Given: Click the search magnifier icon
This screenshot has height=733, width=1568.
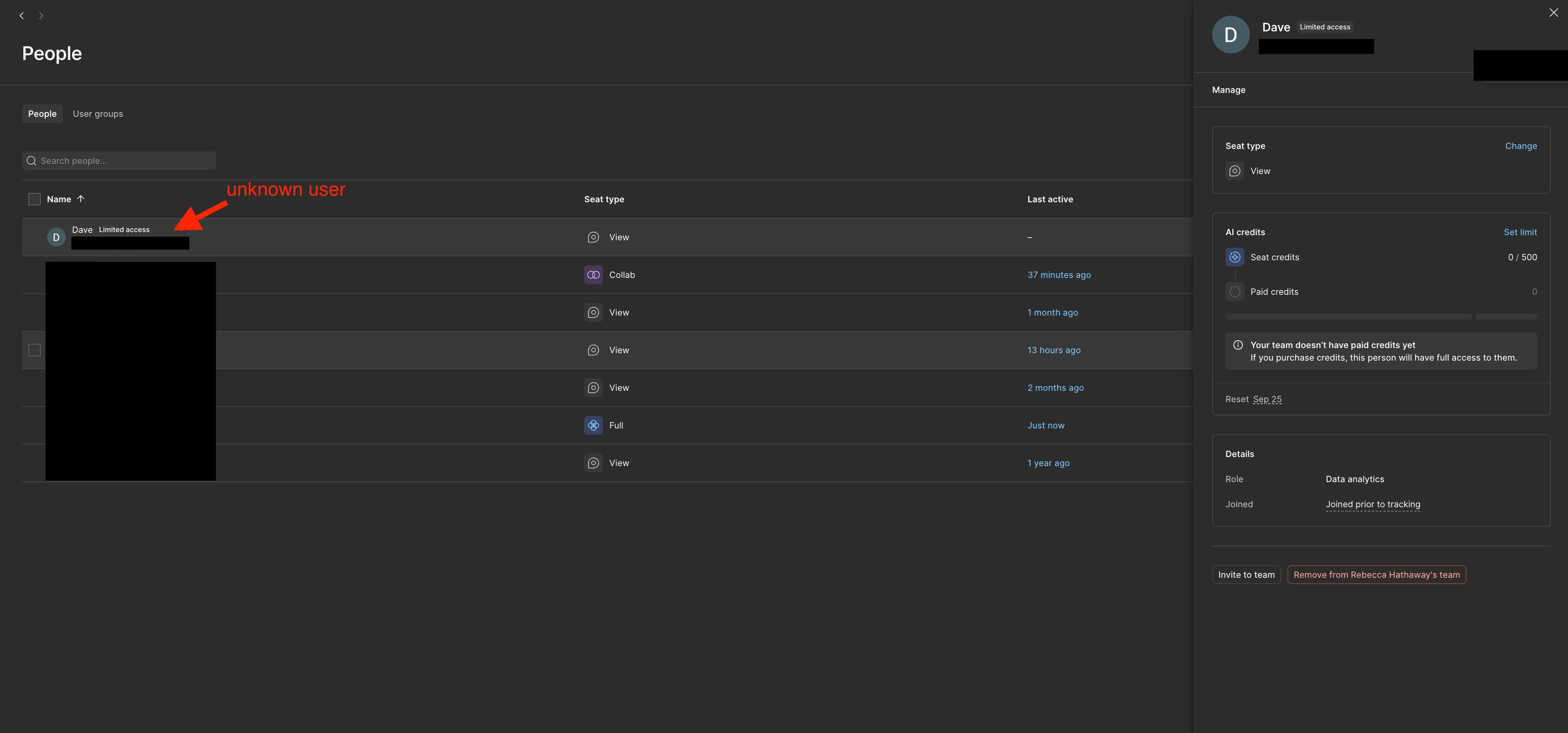Looking at the screenshot, I should (32, 161).
